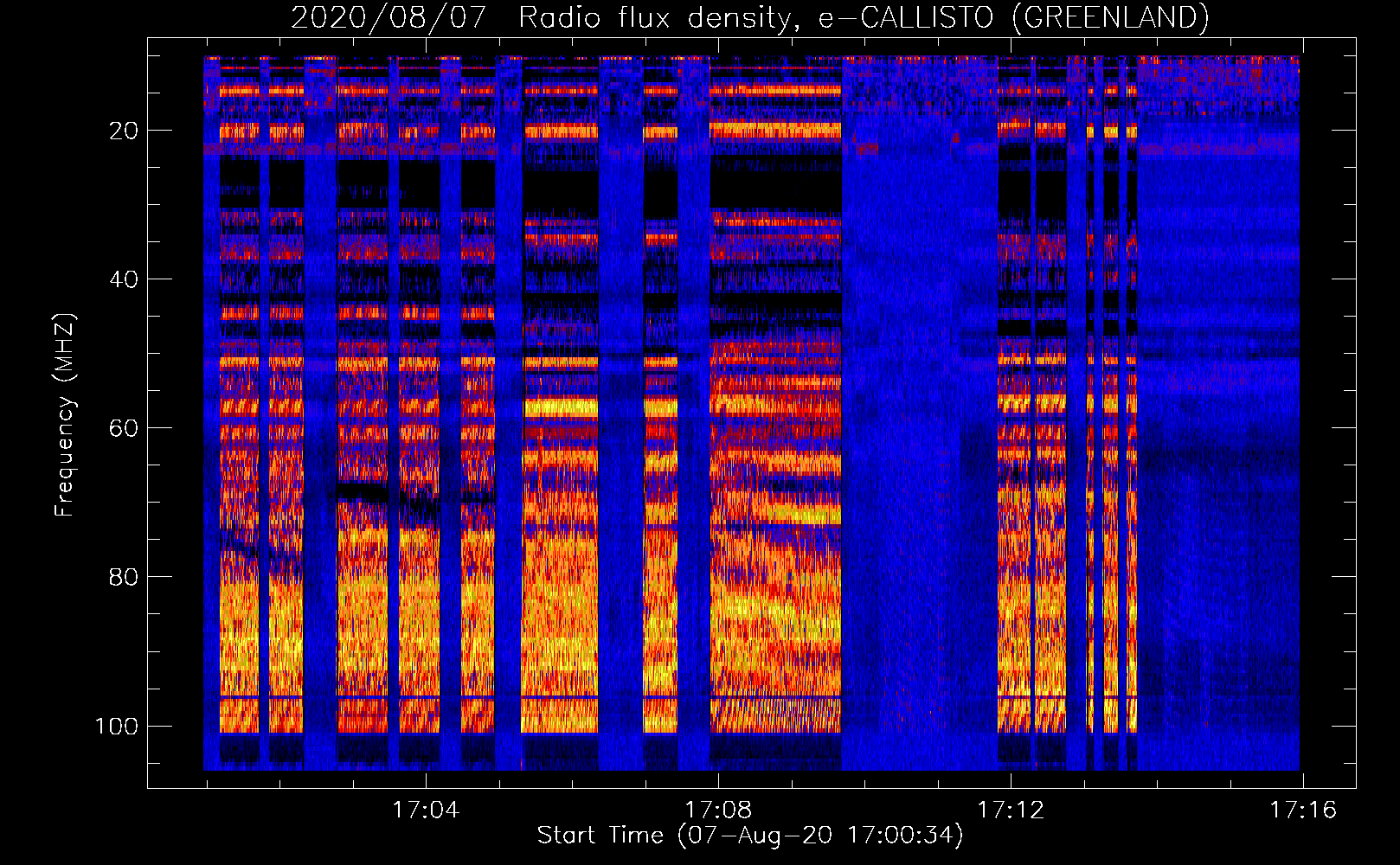Click the '20' frequency tick label
This screenshot has height=865, width=1400.
[124, 131]
